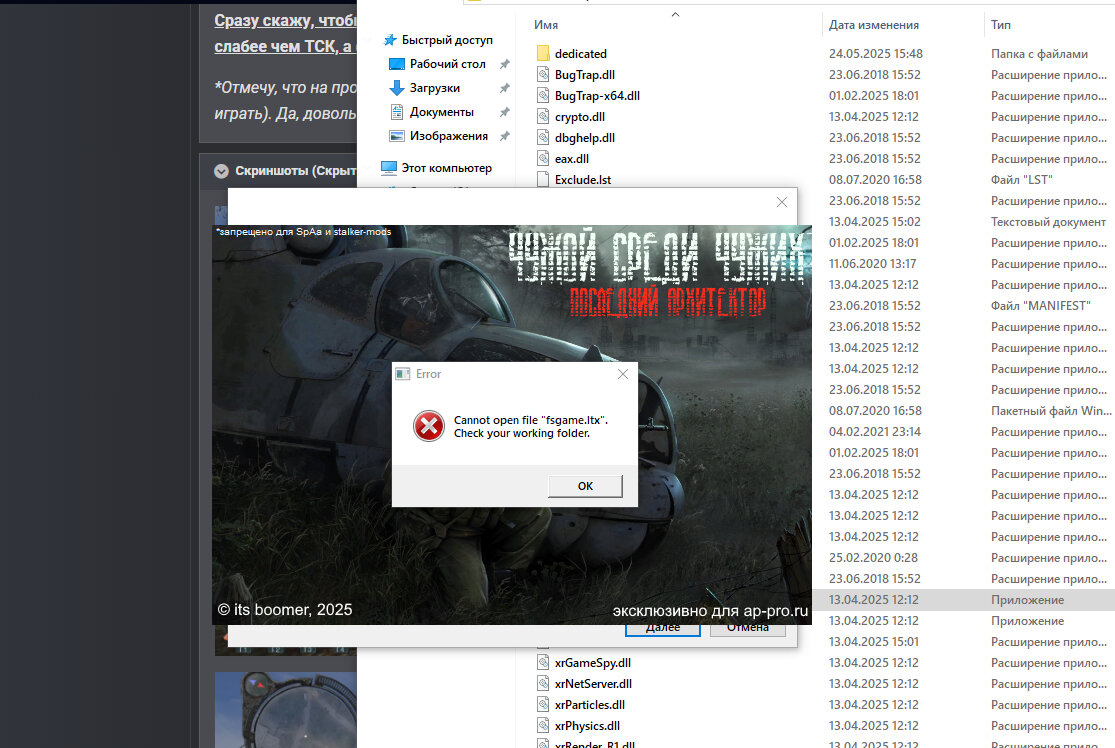Image resolution: width=1115 pixels, height=748 pixels.
Task: Open Загрузки in the Explorer sidebar
Action: click(425, 88)
